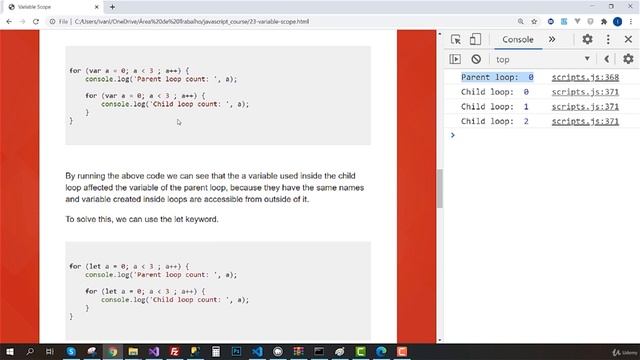Open the DevTools three-dot customize menu

click(x=608, y=39)
